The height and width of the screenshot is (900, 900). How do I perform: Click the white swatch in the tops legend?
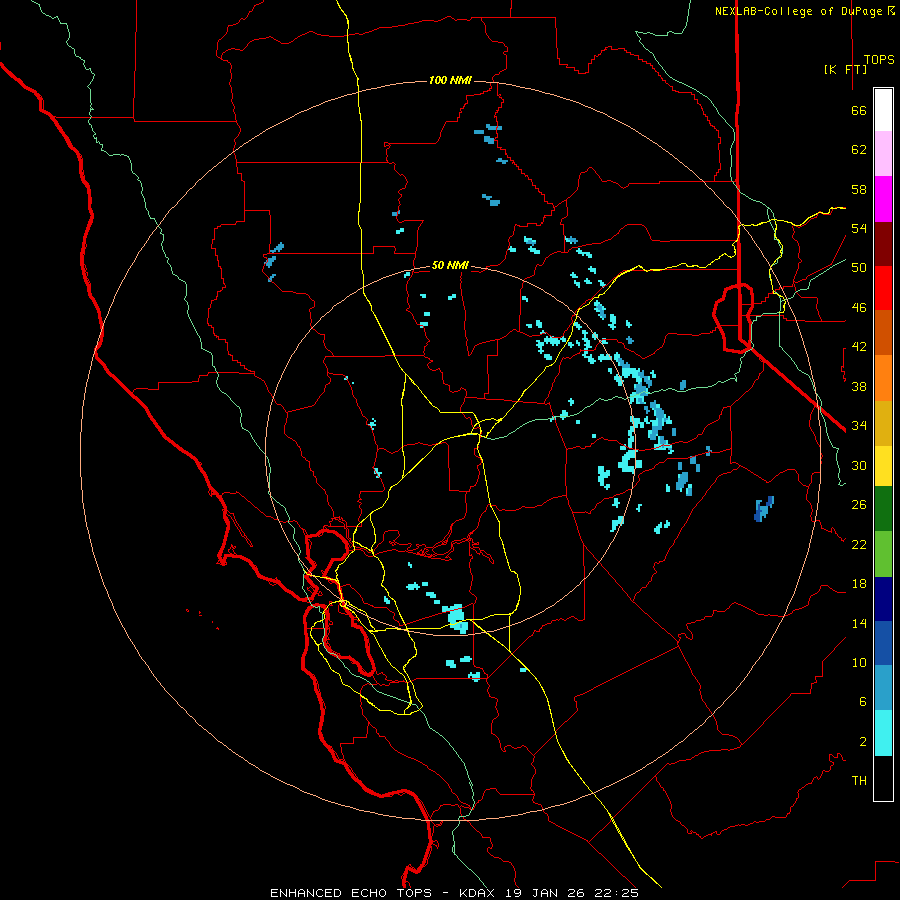pyautogui.click(x=883, y=110)
